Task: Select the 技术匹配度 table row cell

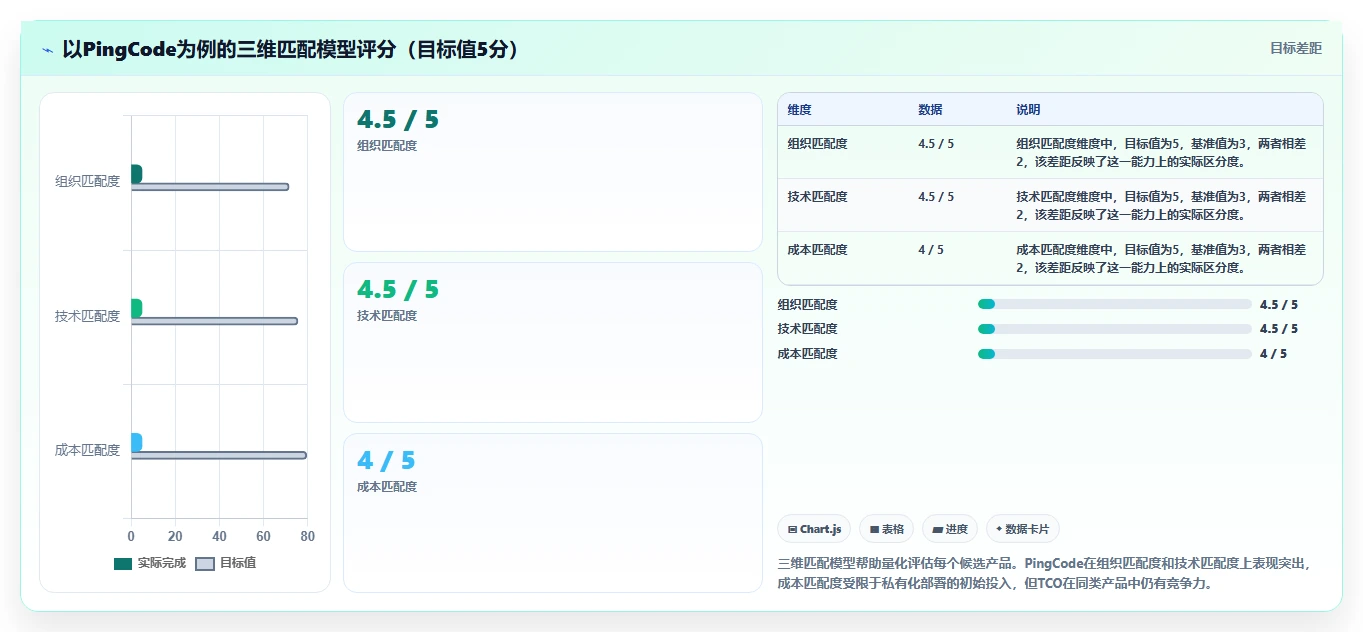Action: (x=817, y=197)
